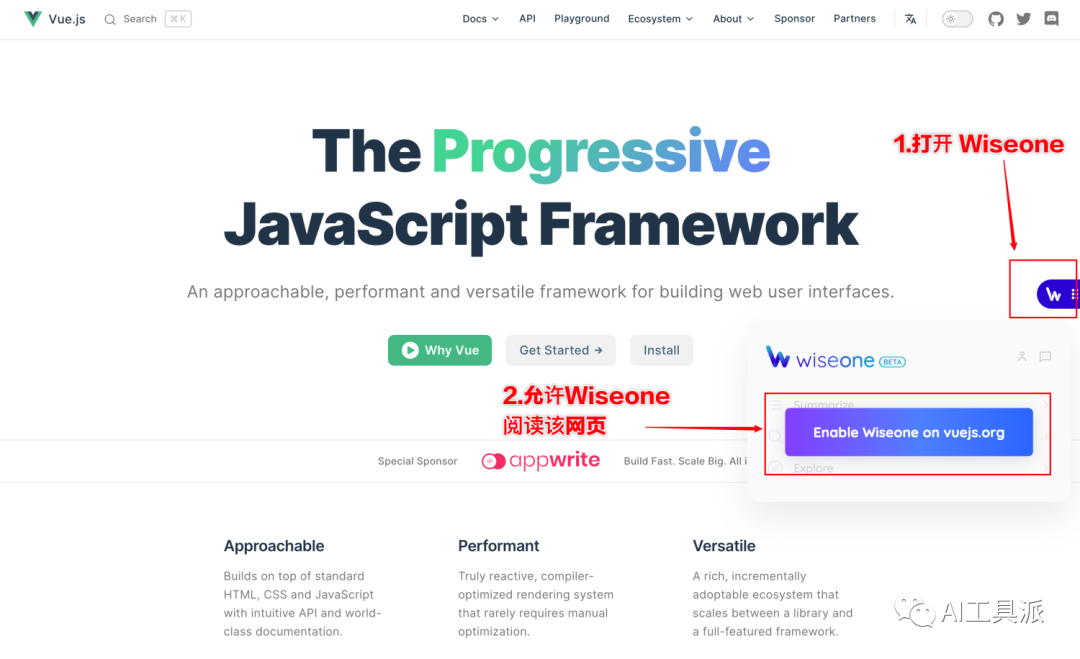Click Wiseone feedback chat bubble icon

coord(1045,357)
